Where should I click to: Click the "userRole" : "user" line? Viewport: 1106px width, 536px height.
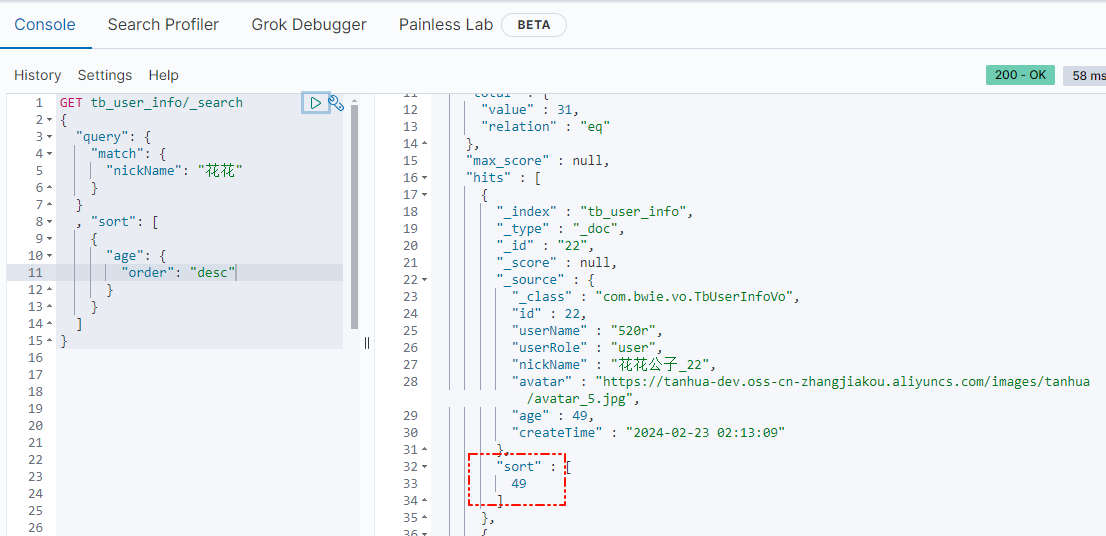point(587,348)
